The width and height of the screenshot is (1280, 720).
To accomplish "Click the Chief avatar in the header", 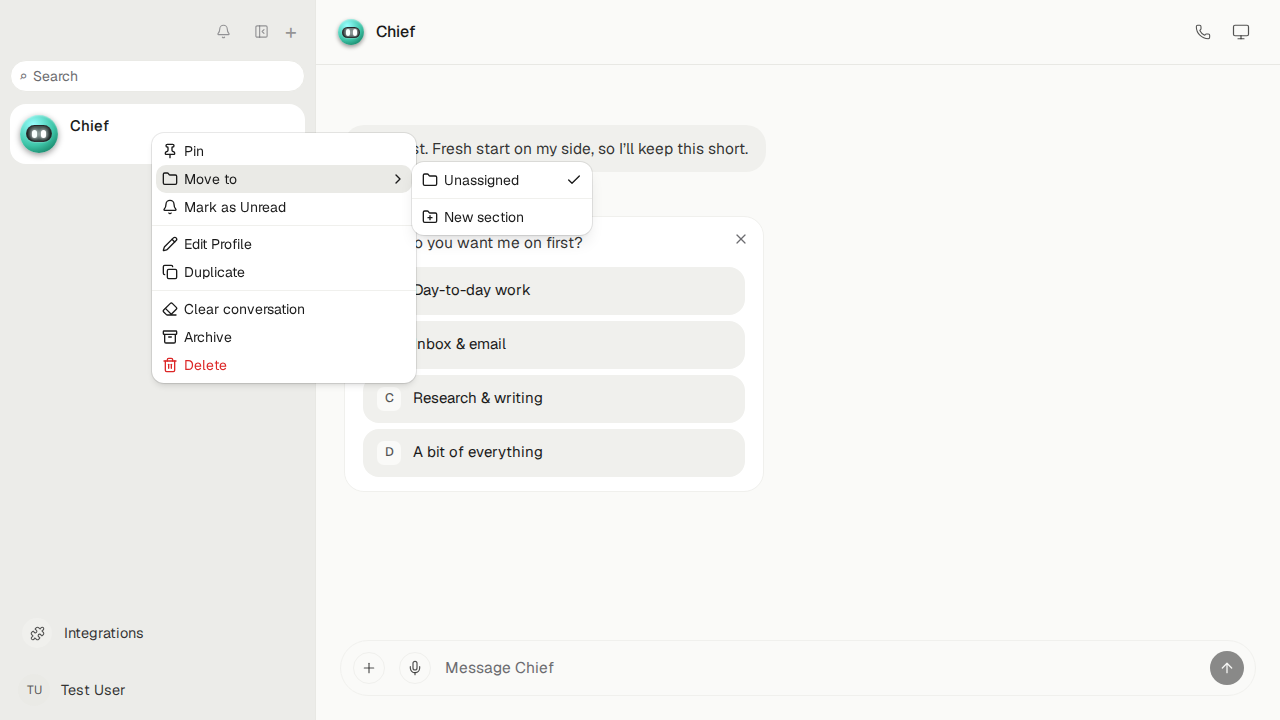I will [x=351, y=32].
